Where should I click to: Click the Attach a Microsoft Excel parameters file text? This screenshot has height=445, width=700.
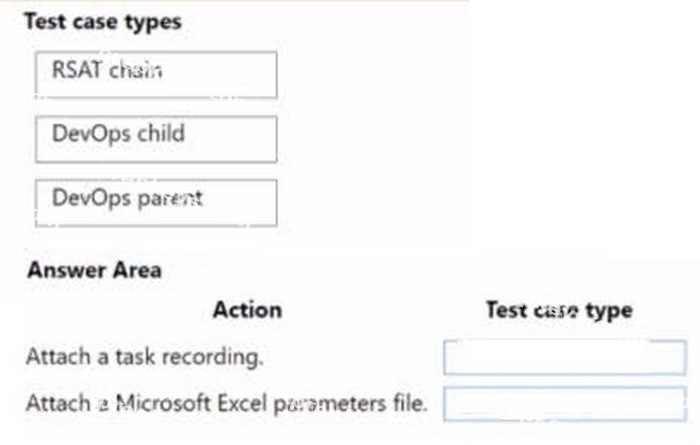pyautogui.click(x=227, y=403)
